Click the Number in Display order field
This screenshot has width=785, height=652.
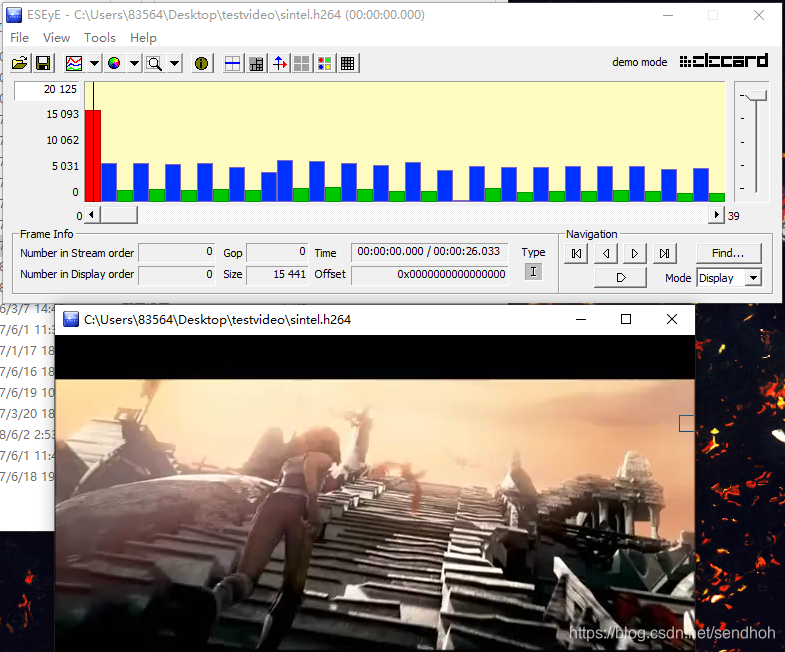point(177,275)
